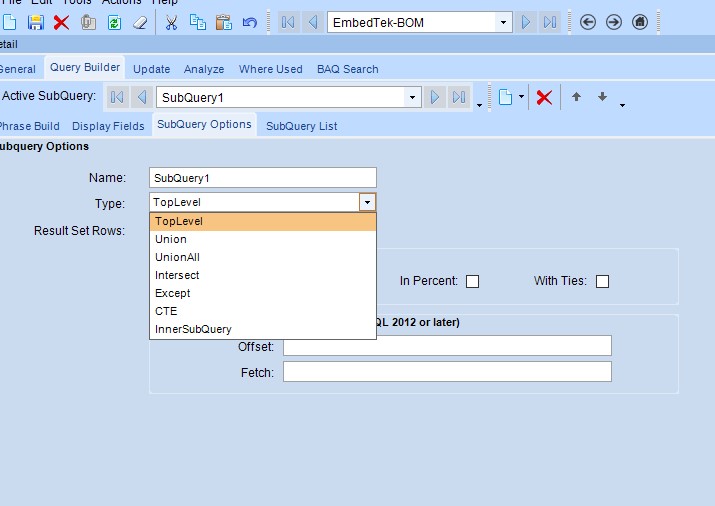Go to next subquery arrow
Screen dimensions: 715x506
click(x=435, y=97)
